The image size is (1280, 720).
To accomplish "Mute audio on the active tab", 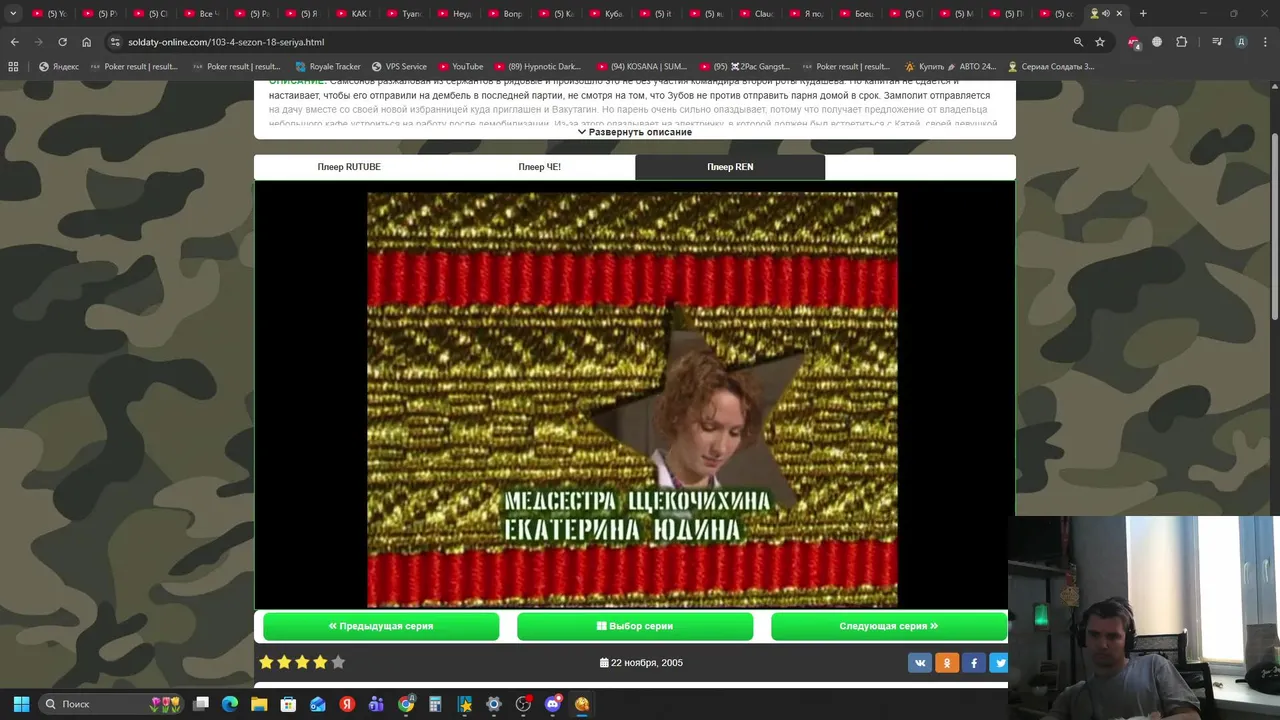I will 1106,14.
